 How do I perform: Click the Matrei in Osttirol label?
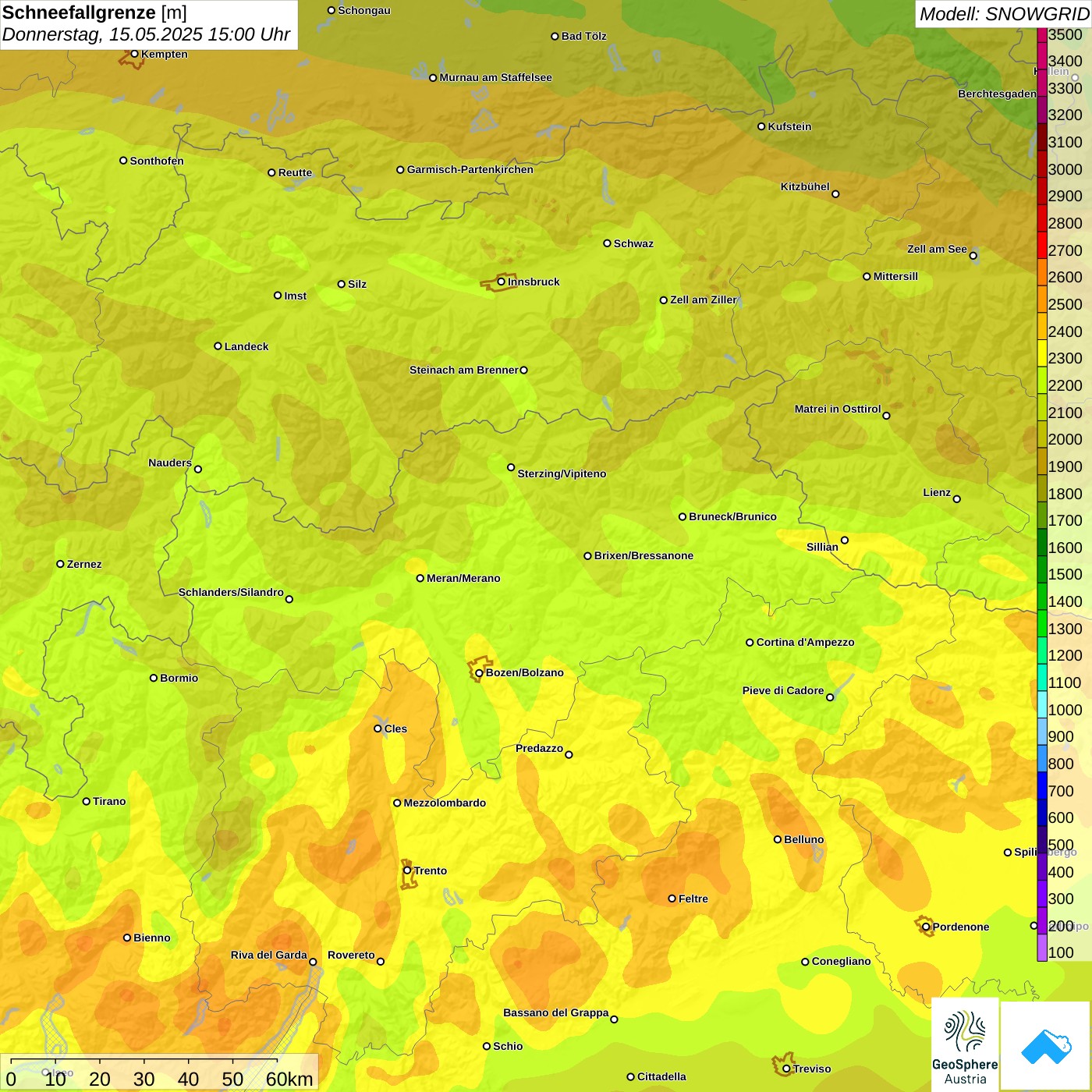838,409
